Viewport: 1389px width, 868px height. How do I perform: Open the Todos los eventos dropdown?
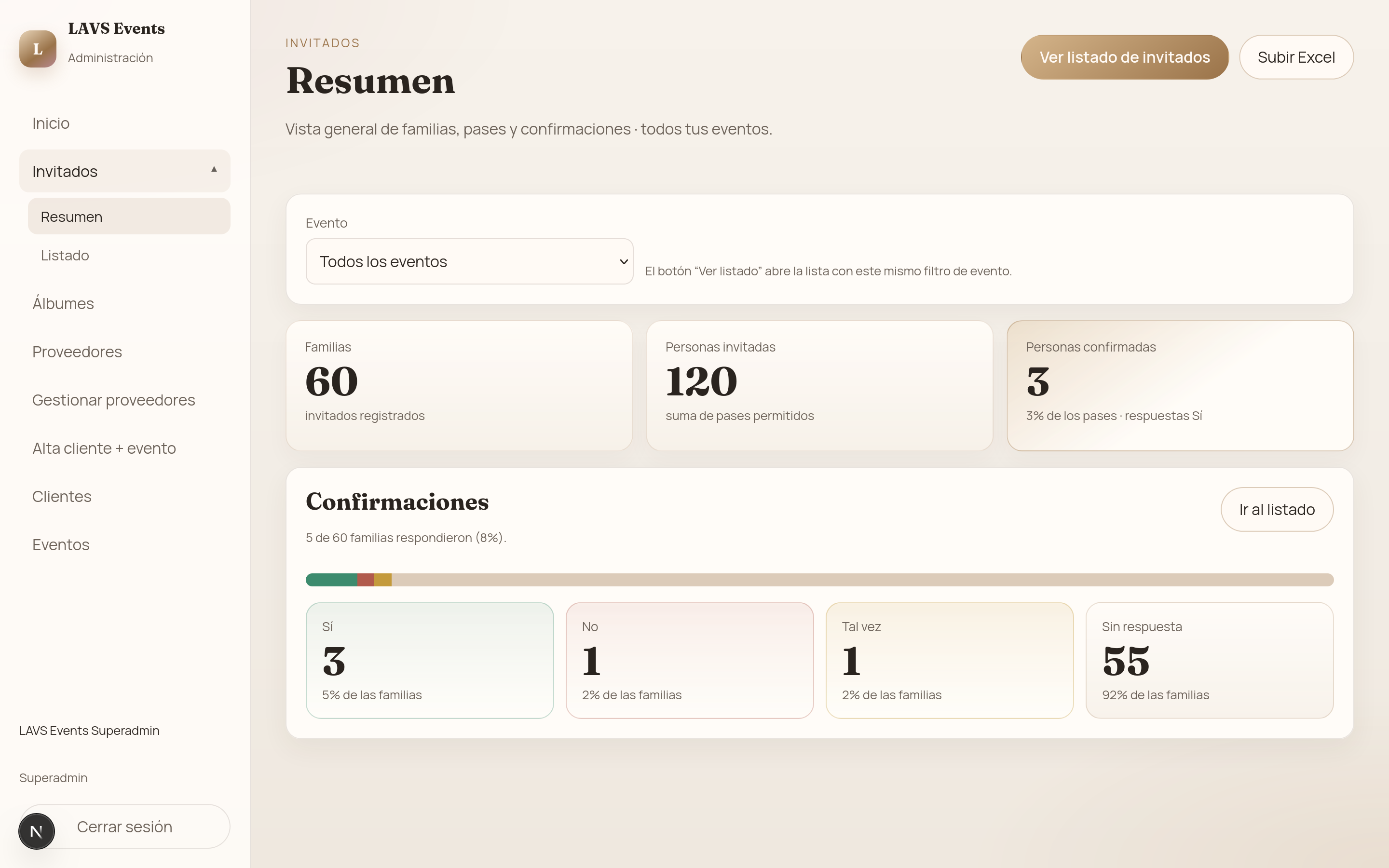point(469,261)
